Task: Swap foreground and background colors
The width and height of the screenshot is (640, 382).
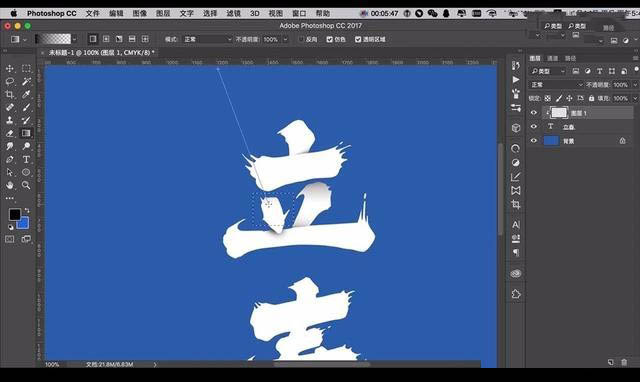Action: pyautogui.click(x=27, y=211)
